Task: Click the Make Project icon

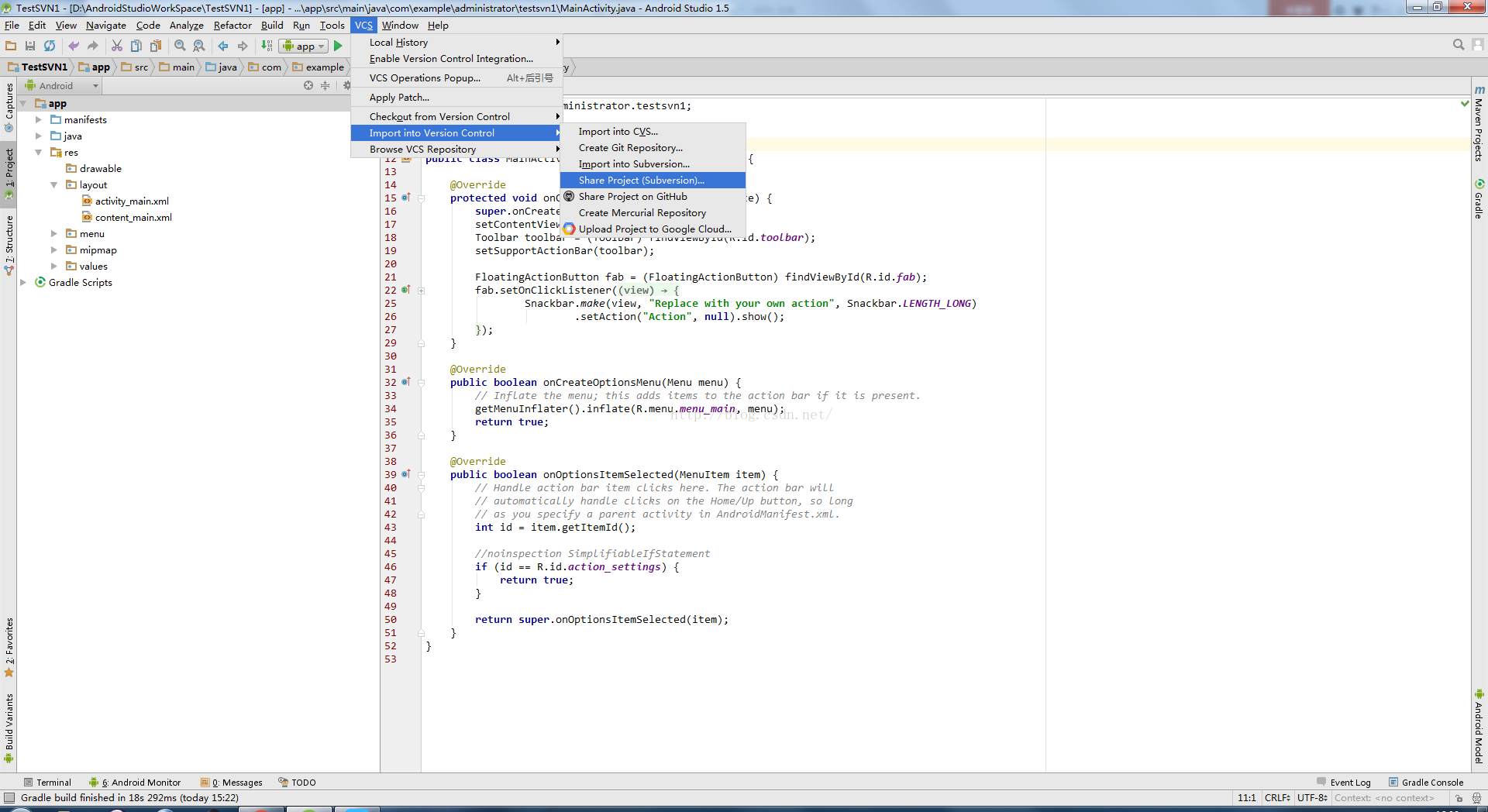Action: tap(267, 46)
